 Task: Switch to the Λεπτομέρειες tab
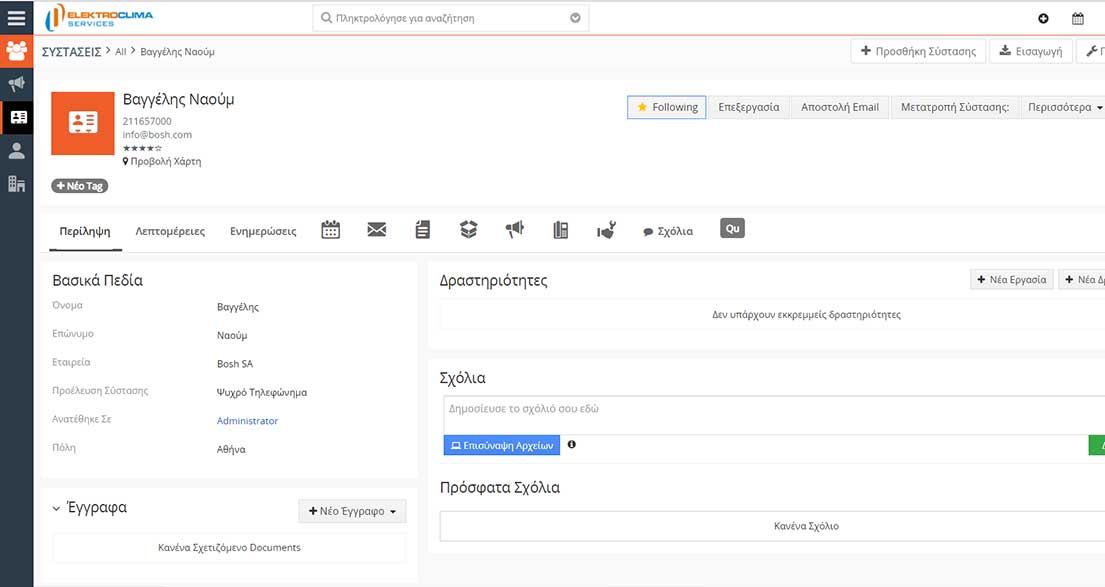coord(170,231)
